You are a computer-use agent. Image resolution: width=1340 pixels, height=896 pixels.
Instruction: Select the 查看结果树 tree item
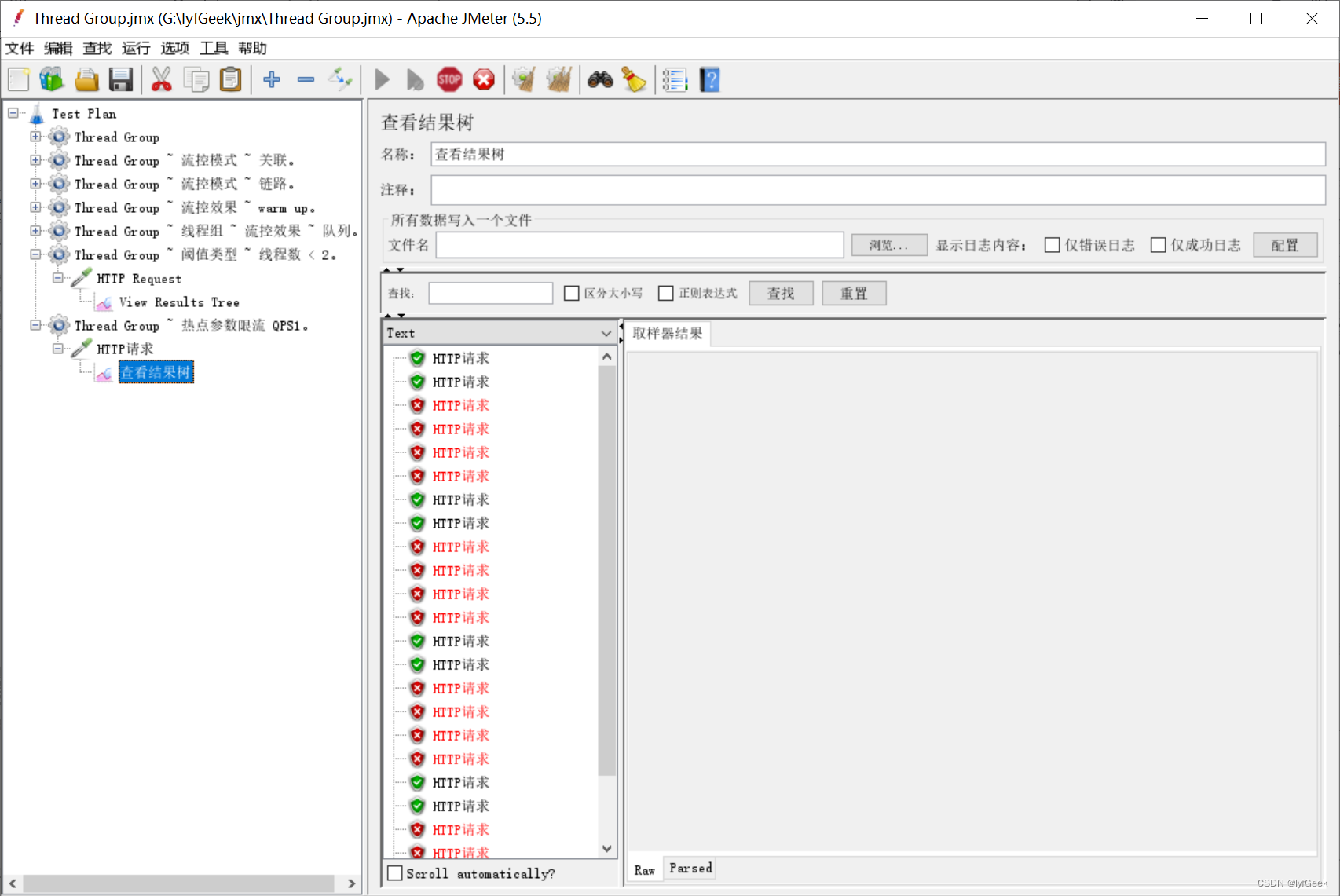[156, 372]
